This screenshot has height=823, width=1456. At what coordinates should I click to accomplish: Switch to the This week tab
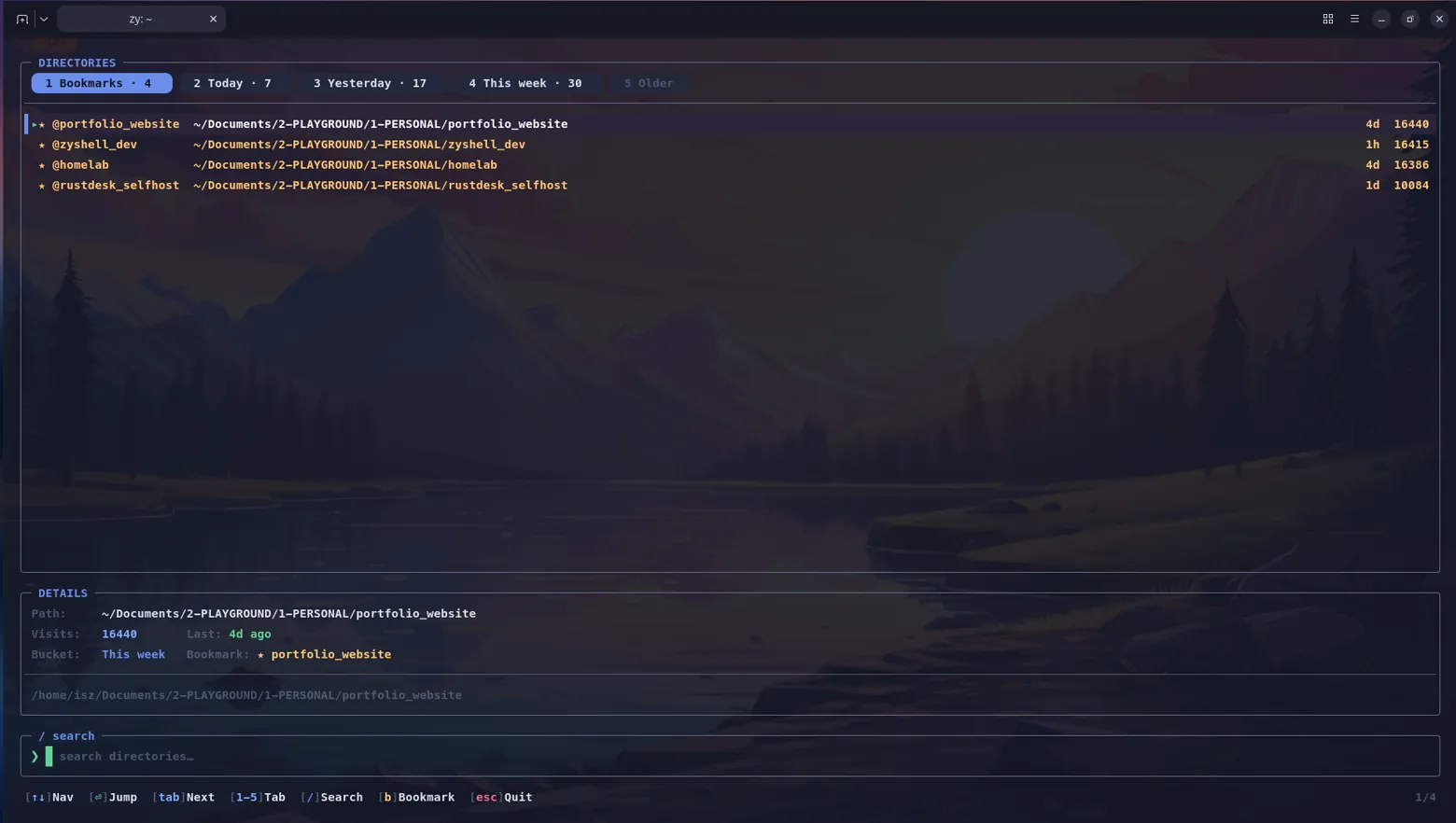(x=525, y=83)
